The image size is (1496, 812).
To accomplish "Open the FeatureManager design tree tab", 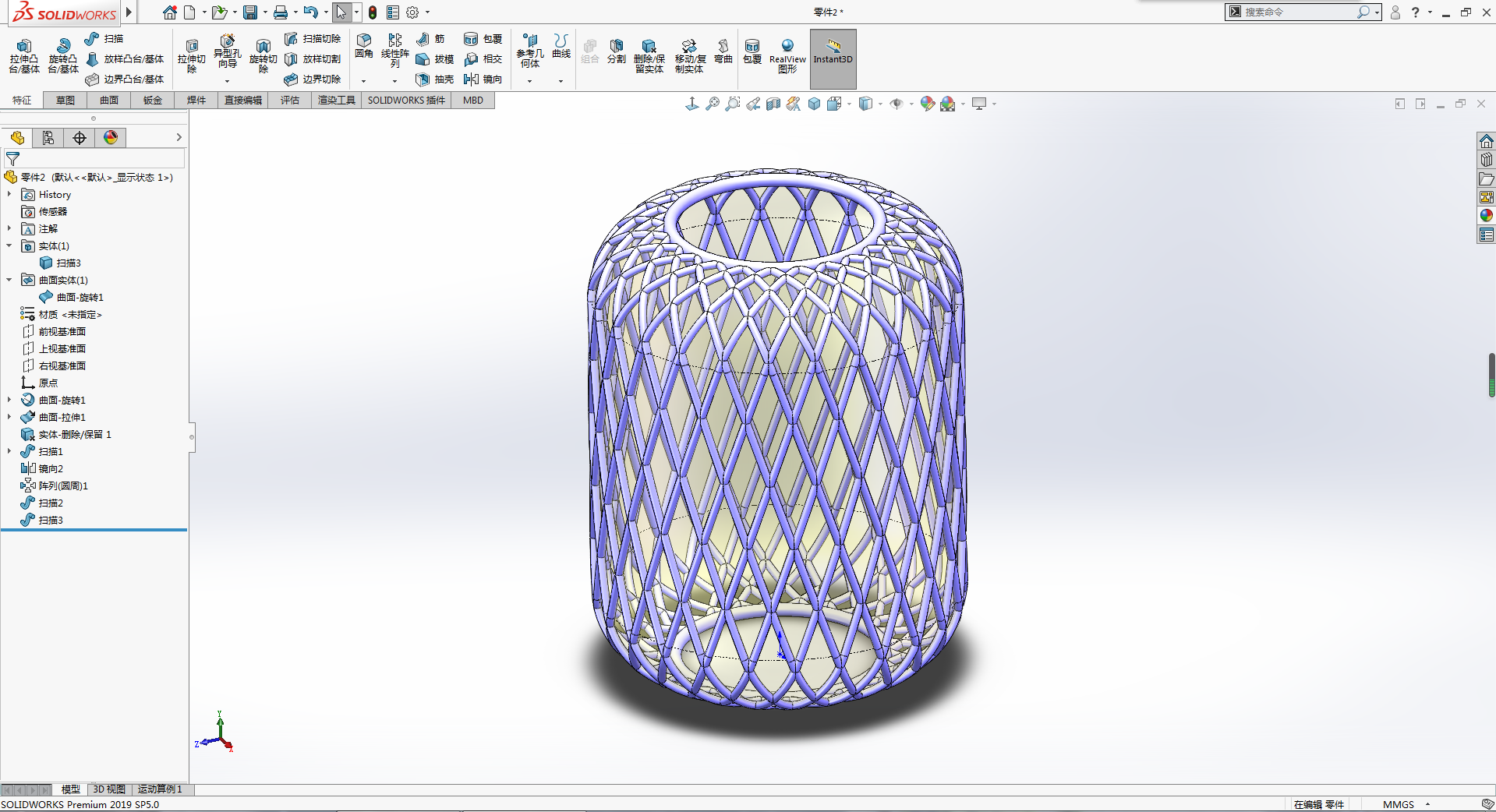I will coord(17,138).
